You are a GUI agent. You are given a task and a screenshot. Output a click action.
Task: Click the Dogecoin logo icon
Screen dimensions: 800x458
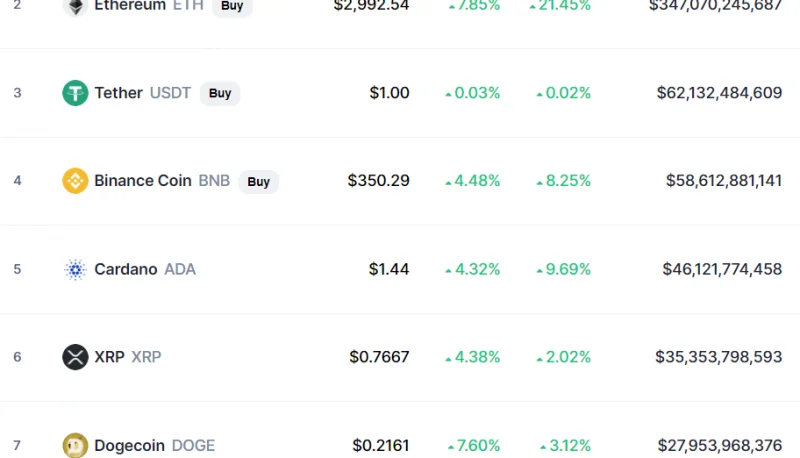(75, 445)
